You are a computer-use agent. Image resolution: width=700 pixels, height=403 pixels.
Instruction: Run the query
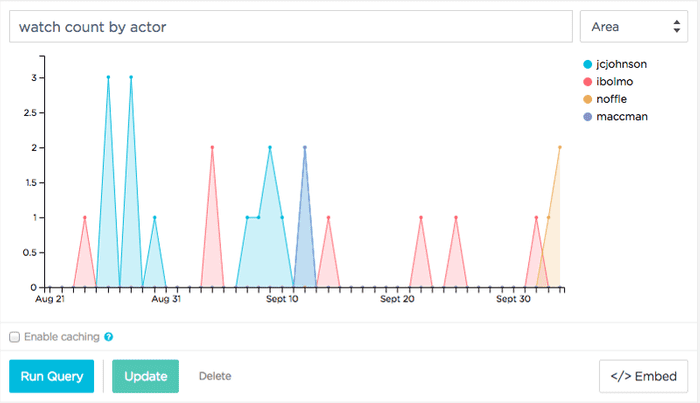point(52,376)
